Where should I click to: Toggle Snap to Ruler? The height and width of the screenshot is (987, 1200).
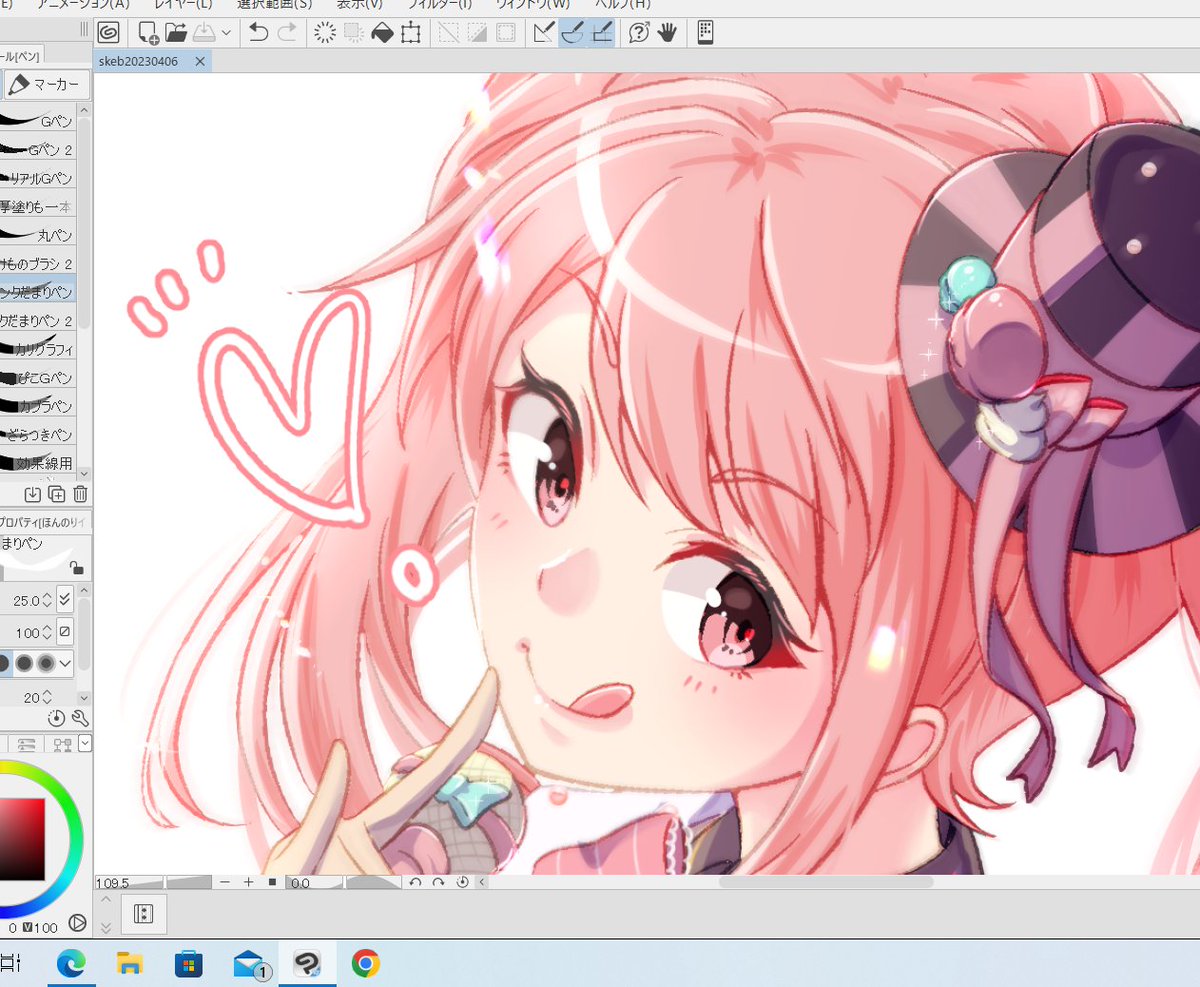pos(544,33)
